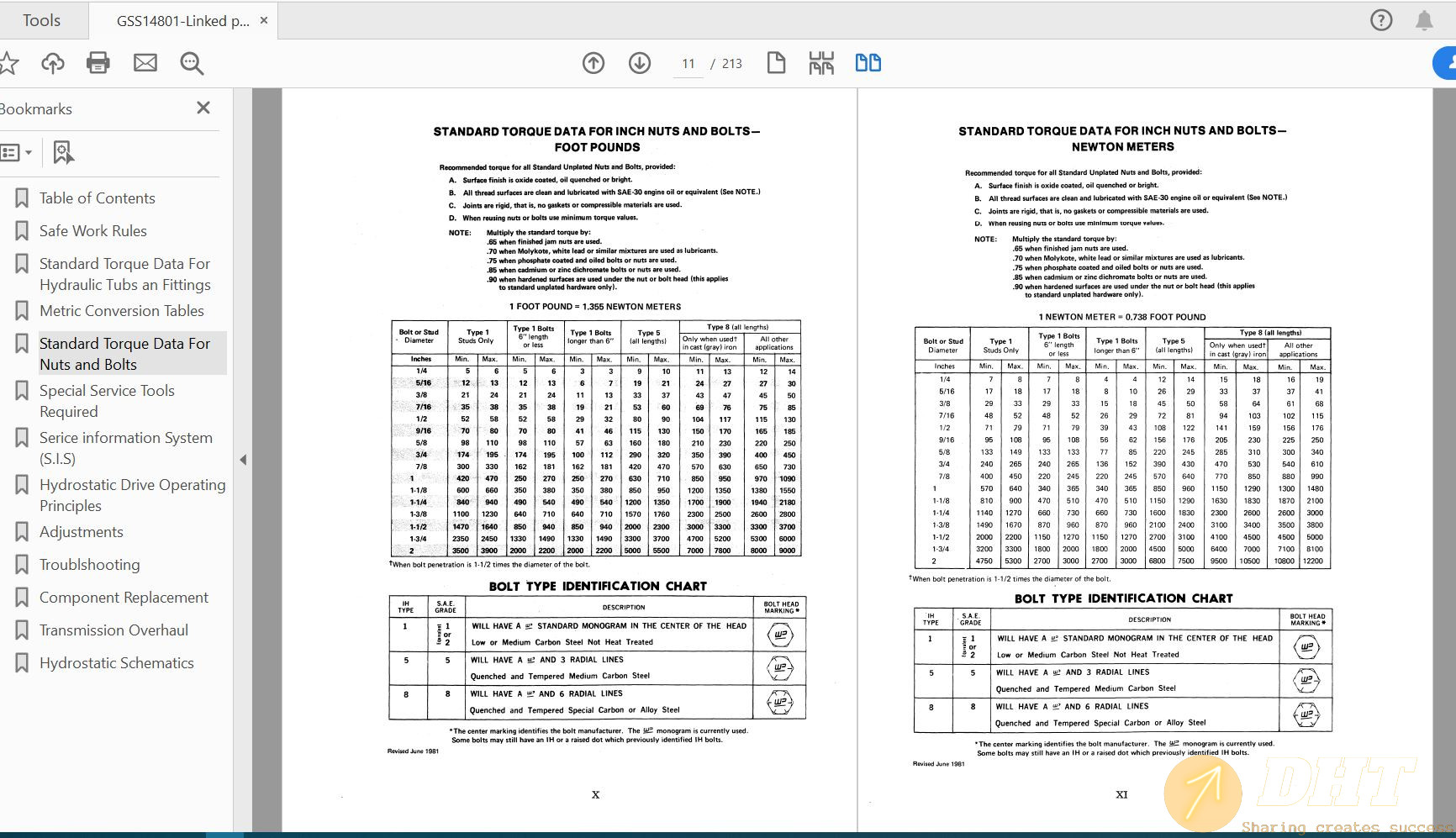
Task: Select the GSS14801-Linked document tab
Action: click(182, 21)
